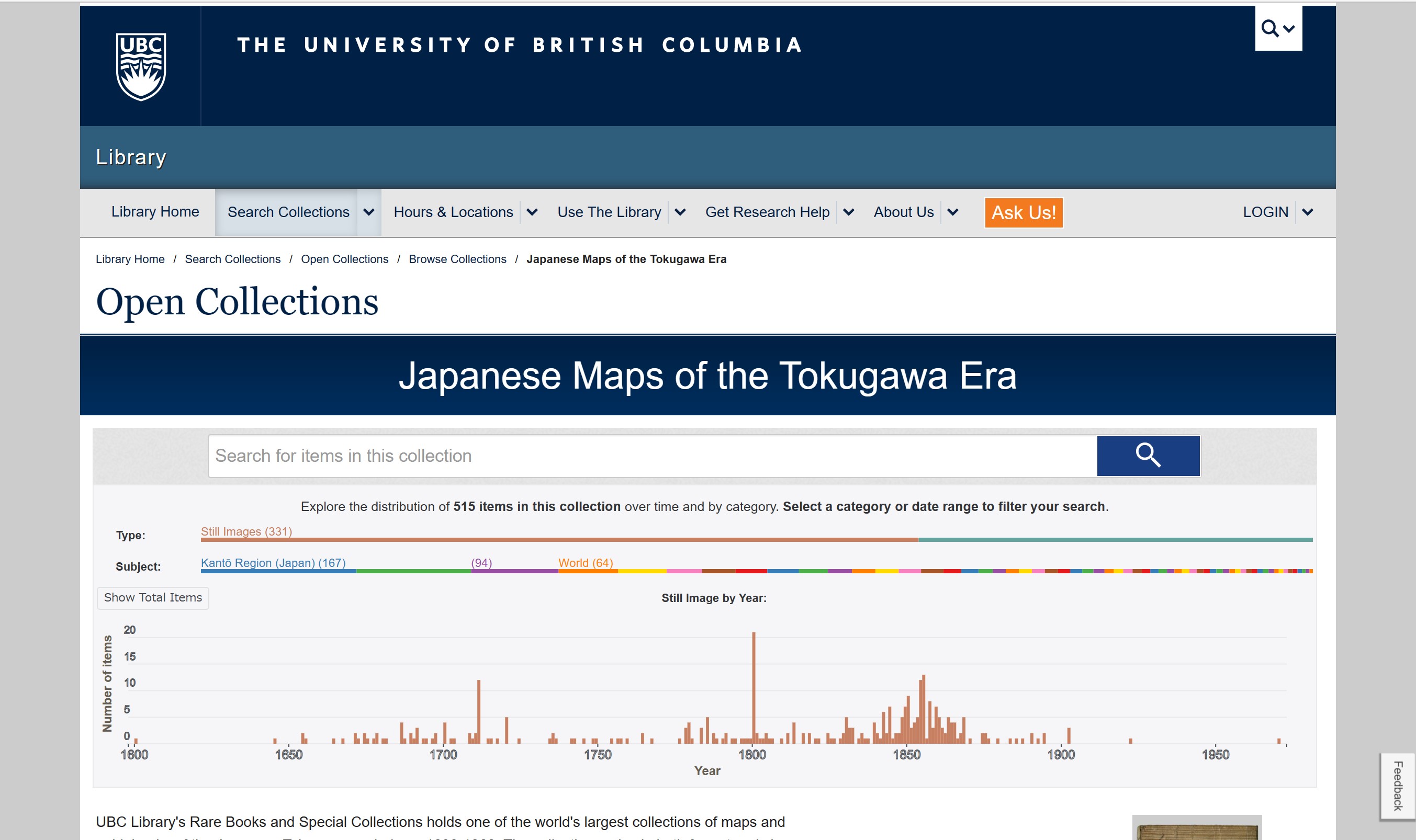Select the purple (94) subject label

point(481,563)
